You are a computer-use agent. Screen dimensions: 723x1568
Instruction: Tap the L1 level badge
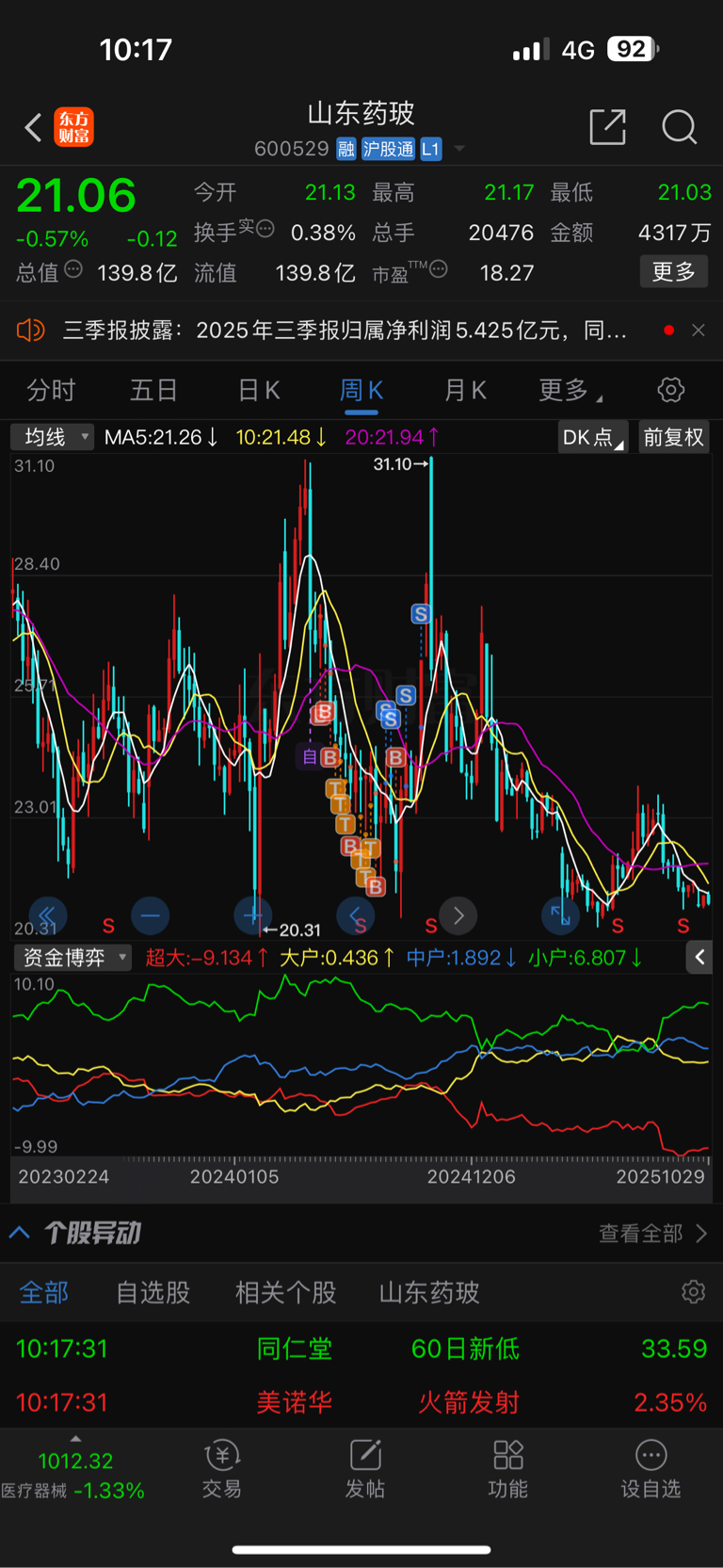pos(430,149)
